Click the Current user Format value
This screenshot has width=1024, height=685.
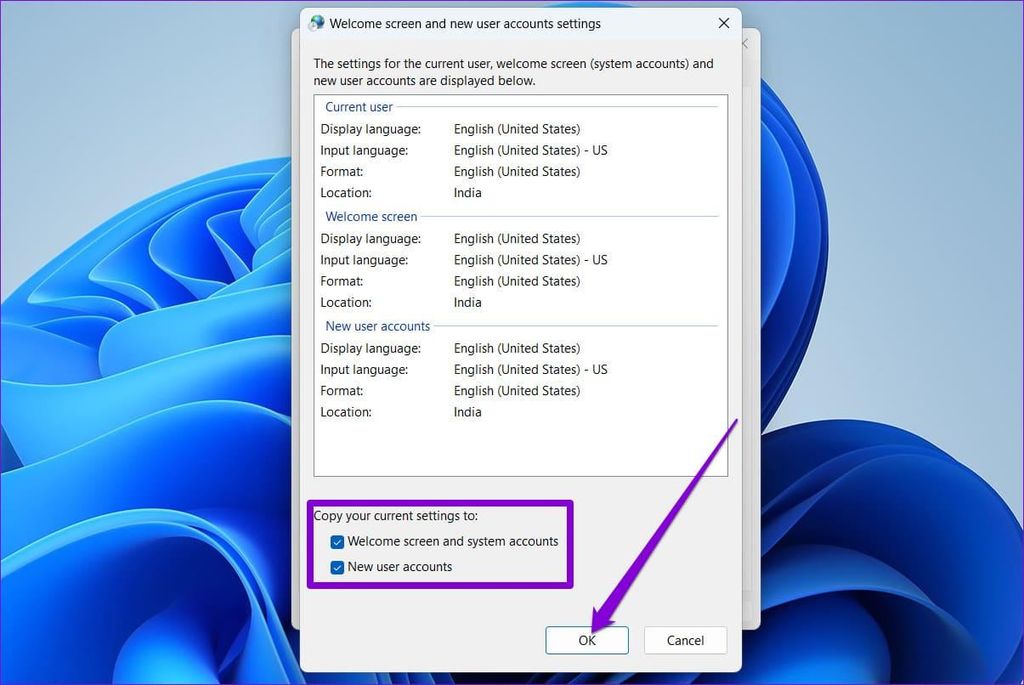tap(516, 172)
